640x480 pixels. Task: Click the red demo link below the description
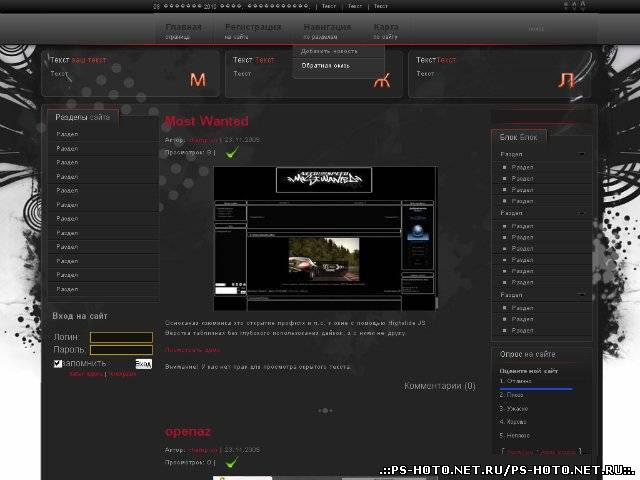(x=193, y=350)
